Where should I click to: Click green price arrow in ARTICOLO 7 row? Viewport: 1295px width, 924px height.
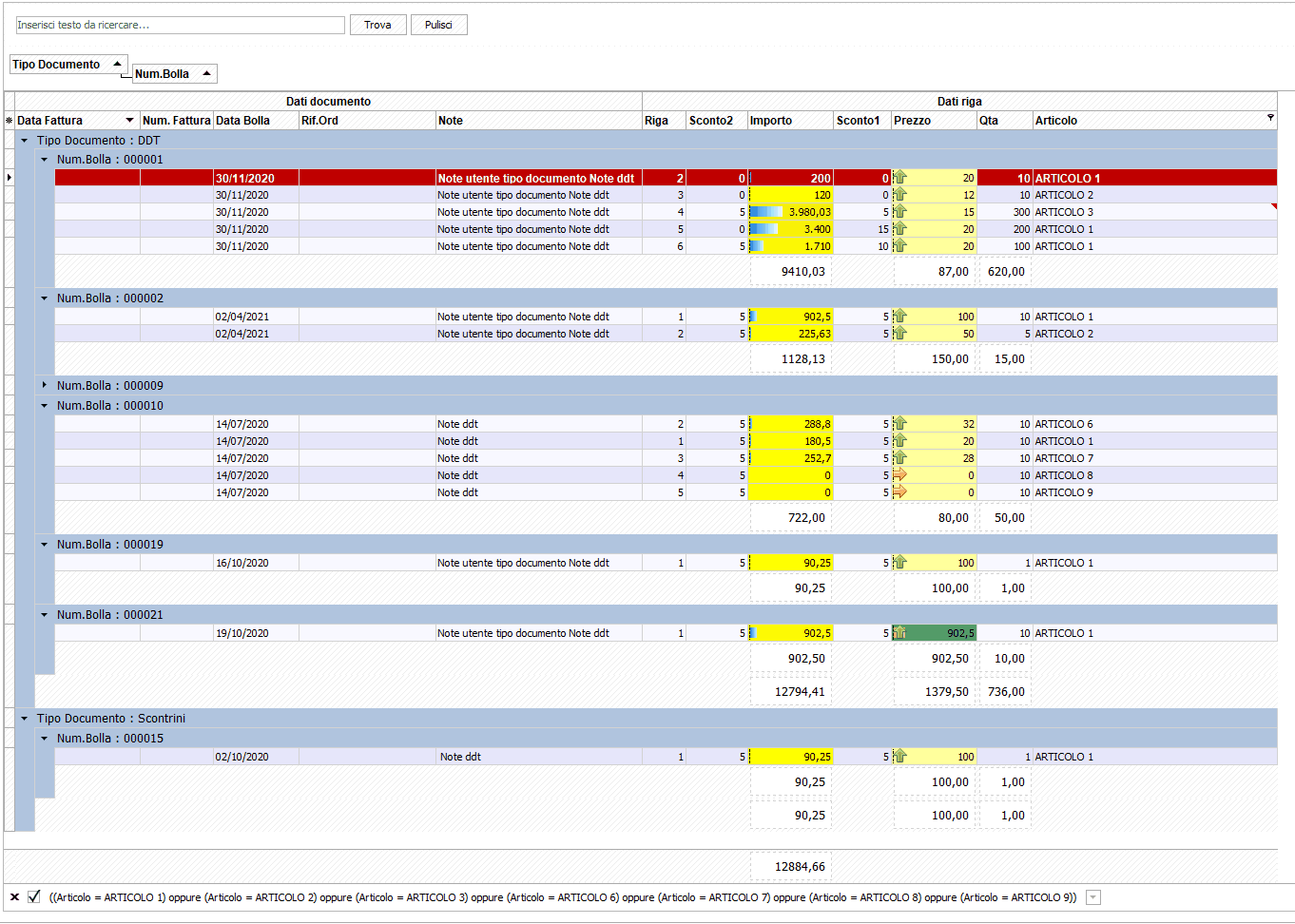tap(900, 458)
